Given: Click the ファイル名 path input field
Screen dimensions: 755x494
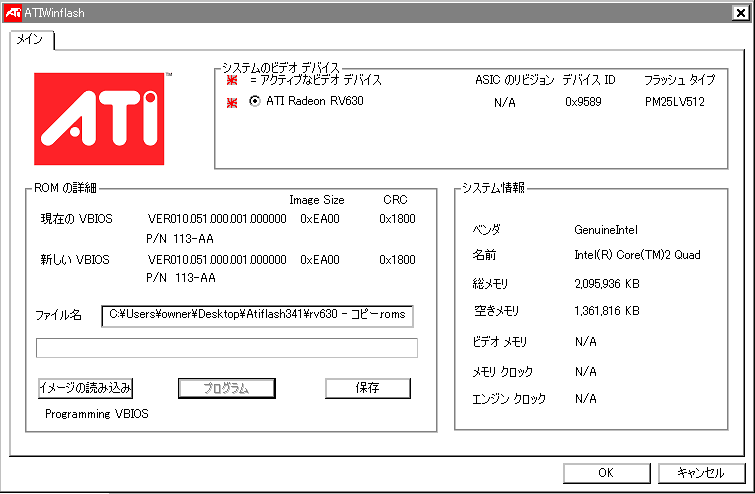Looking at the screenshot, I should 257,316.
